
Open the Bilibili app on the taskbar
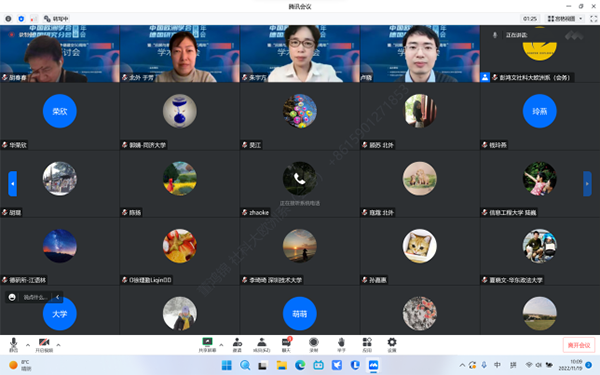coord(318,365)
